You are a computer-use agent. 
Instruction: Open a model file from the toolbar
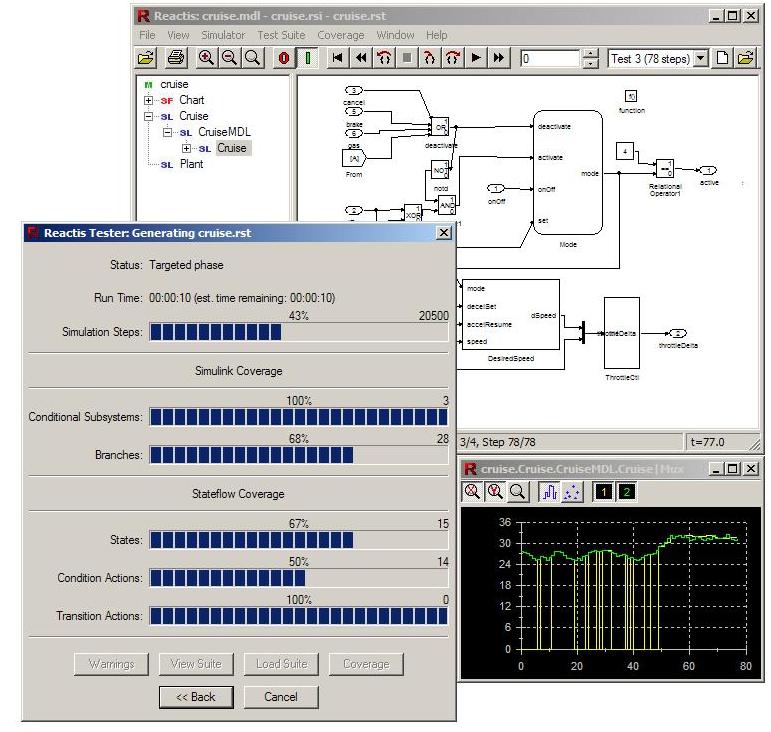tap(146, 58)
